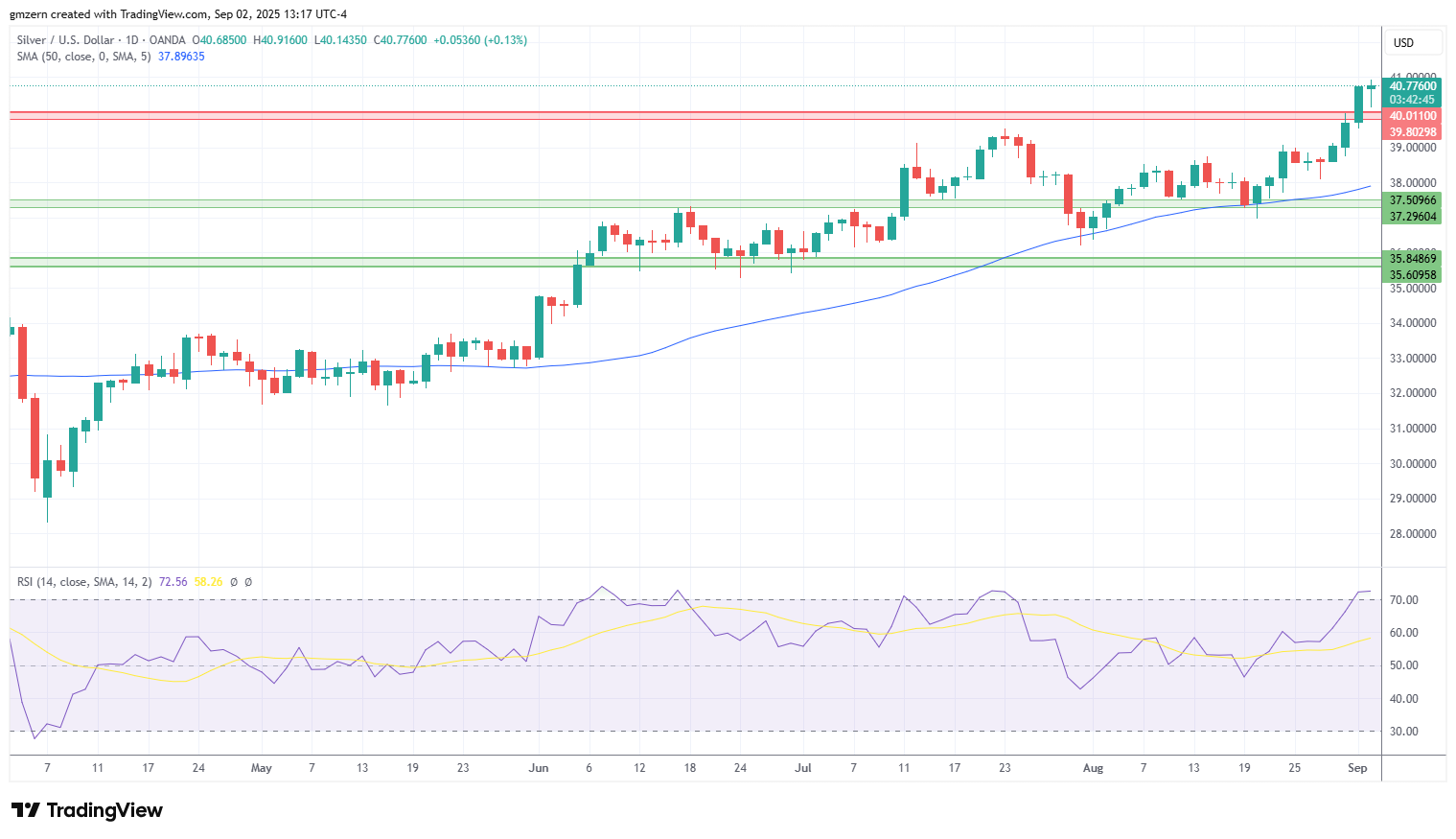Select the red 39.80298 price label
1456x839 pixels.
(1413, 132)
